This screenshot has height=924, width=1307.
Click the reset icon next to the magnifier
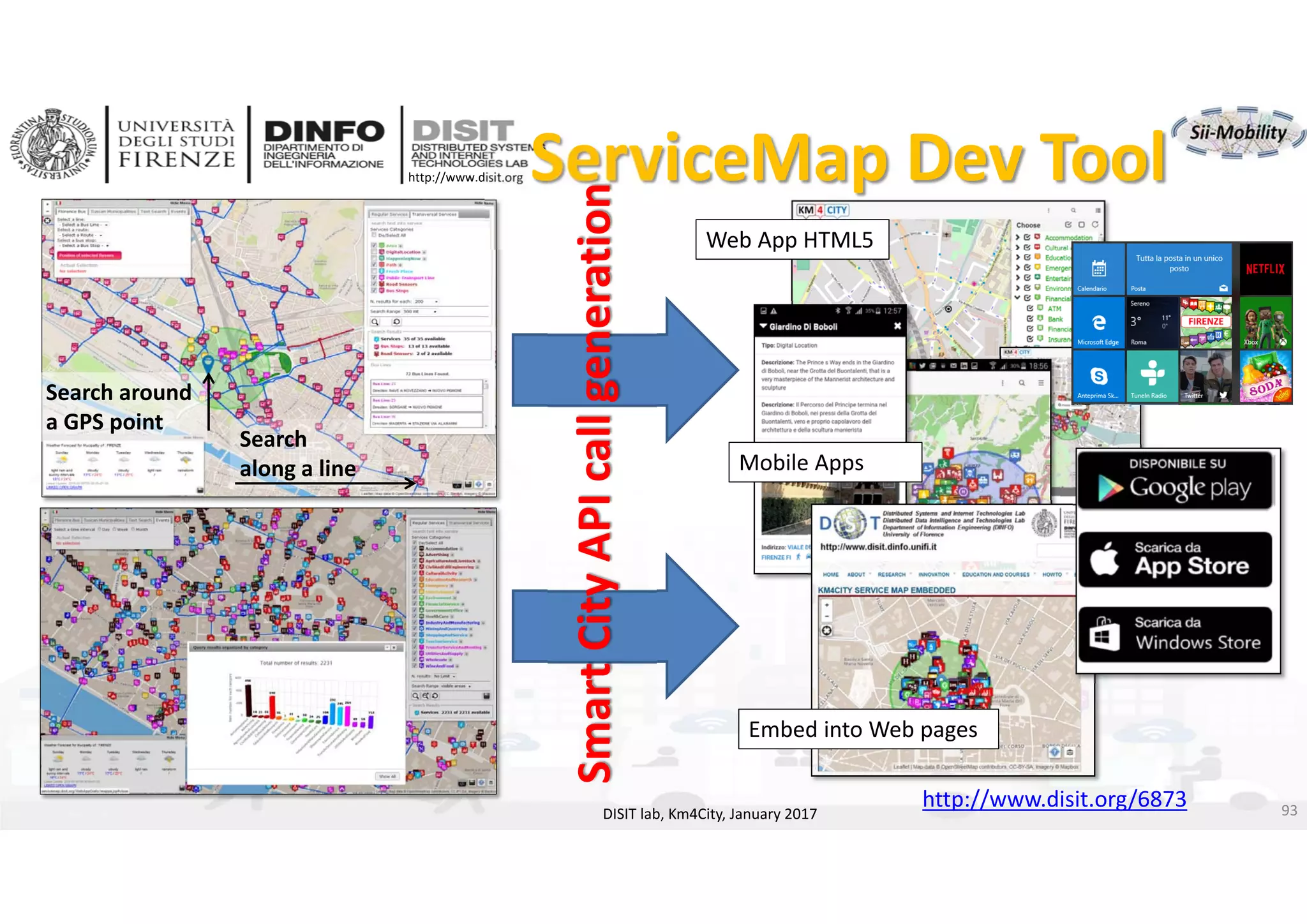click(396, 322)
